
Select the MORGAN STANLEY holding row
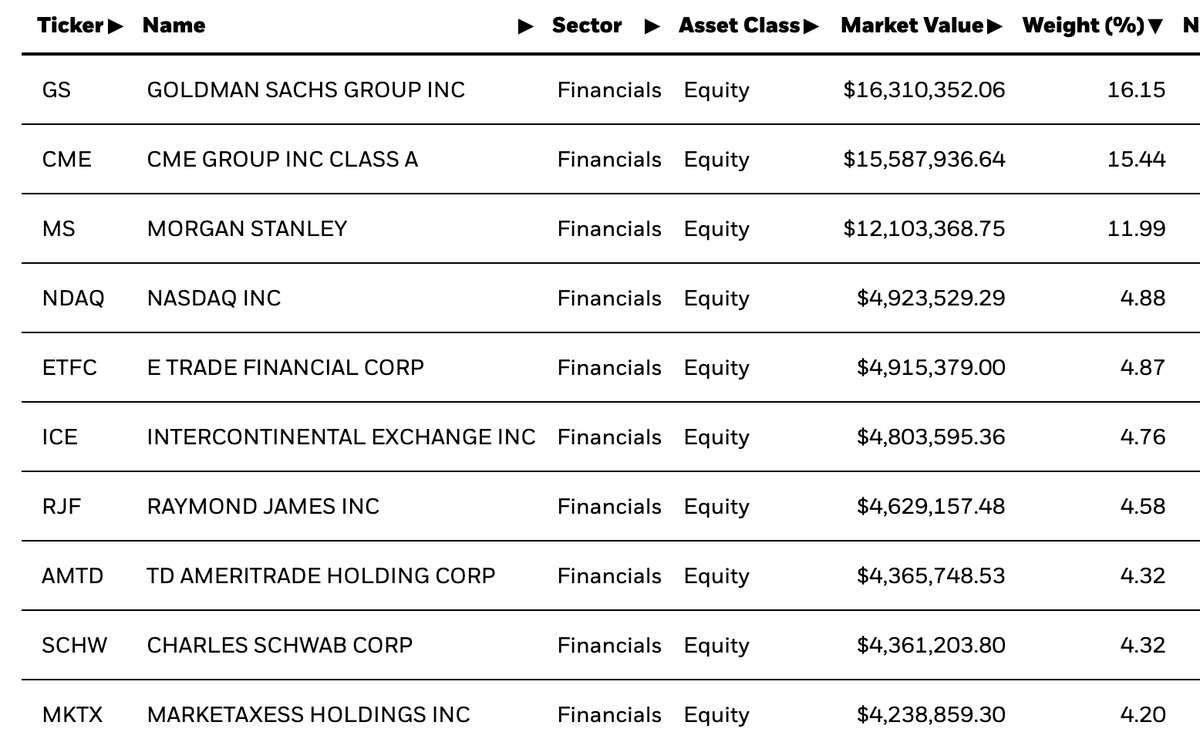[247, 229]
